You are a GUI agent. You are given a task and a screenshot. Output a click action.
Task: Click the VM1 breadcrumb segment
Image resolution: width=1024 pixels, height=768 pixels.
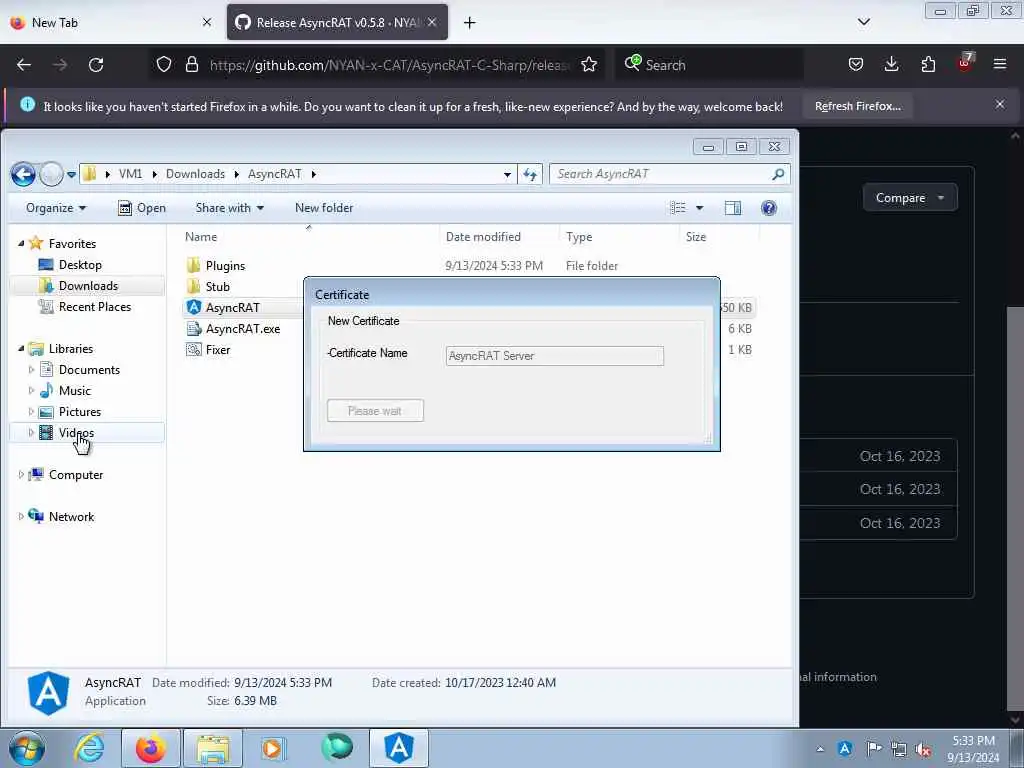tap(131, 174)
